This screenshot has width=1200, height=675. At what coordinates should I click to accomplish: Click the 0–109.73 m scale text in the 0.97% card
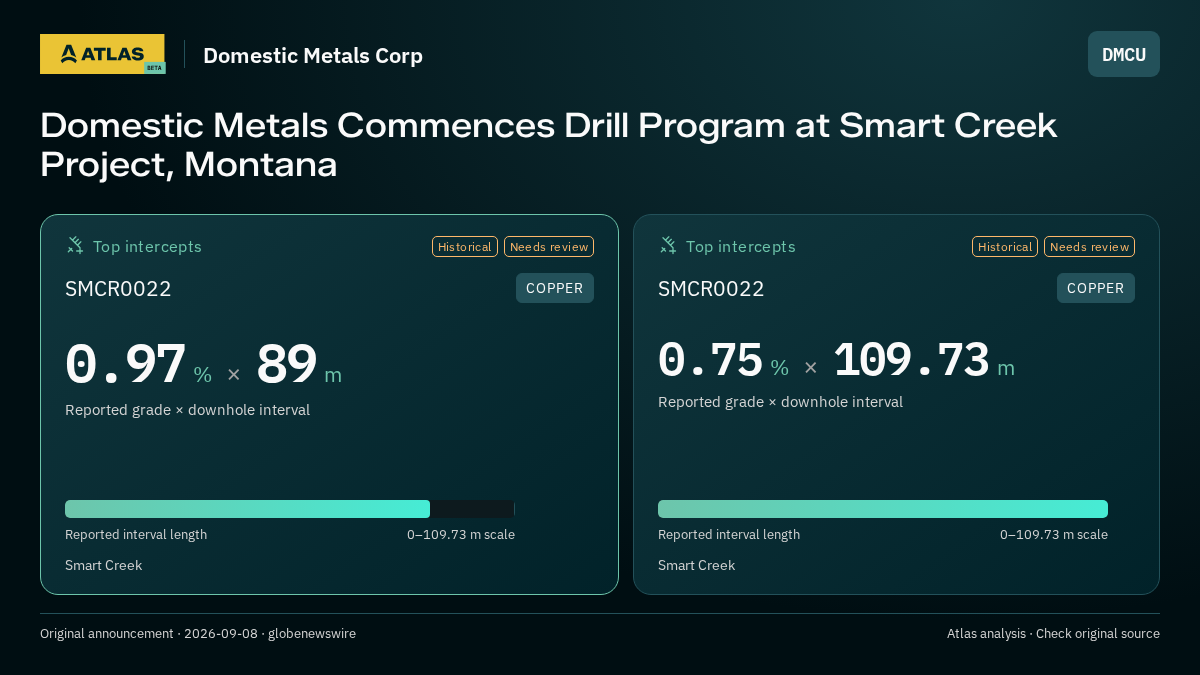[x=461, y=534]
